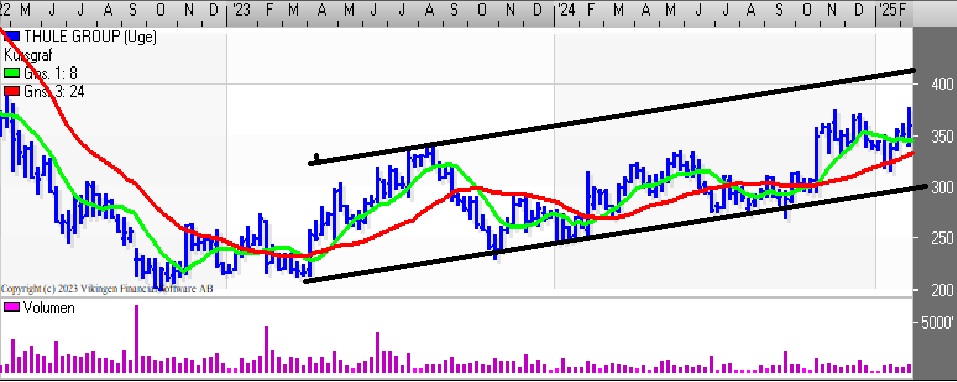Select the THULE GROUP (Uge) title label
The width and height of the screenshot is (957, 382).
click(90, 37)
